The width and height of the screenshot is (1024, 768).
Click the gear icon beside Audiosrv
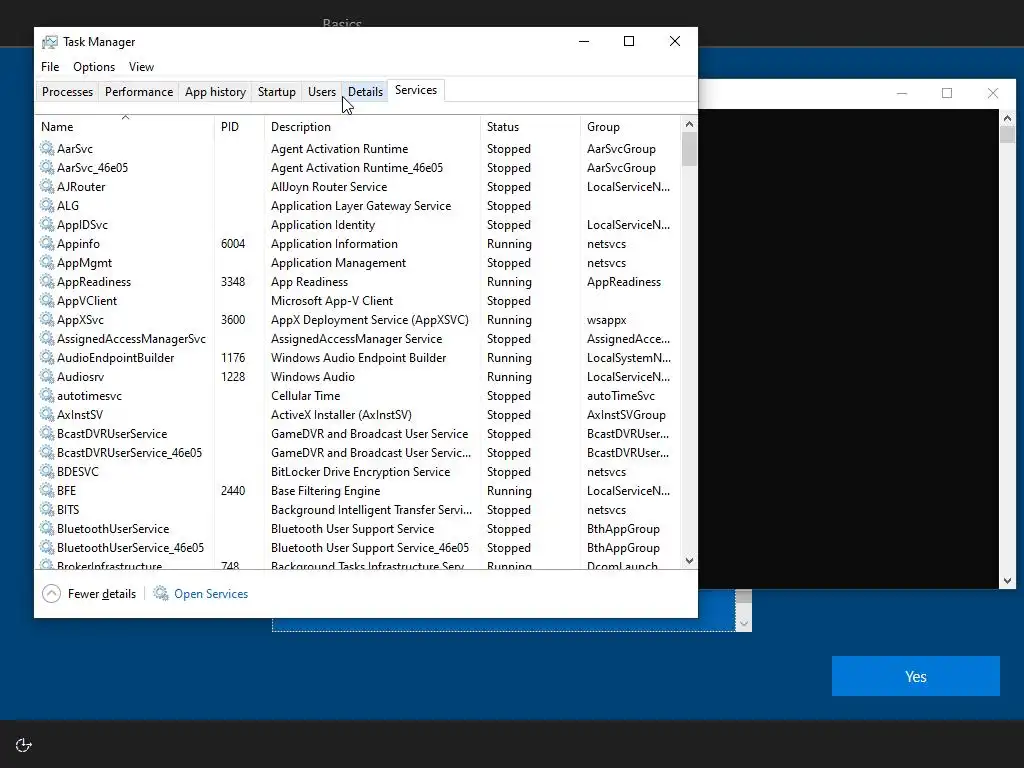point(47,376)
